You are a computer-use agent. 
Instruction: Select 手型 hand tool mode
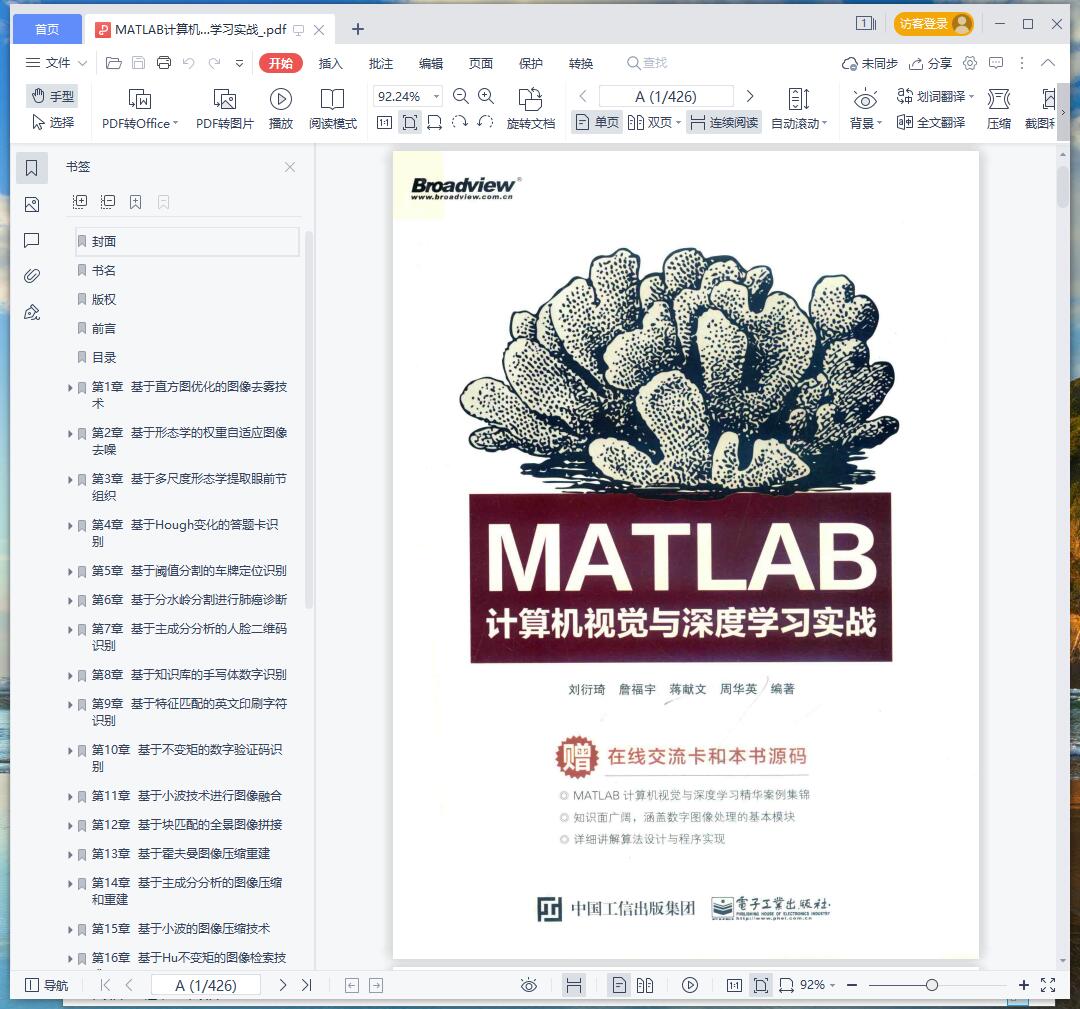(52, 96)
